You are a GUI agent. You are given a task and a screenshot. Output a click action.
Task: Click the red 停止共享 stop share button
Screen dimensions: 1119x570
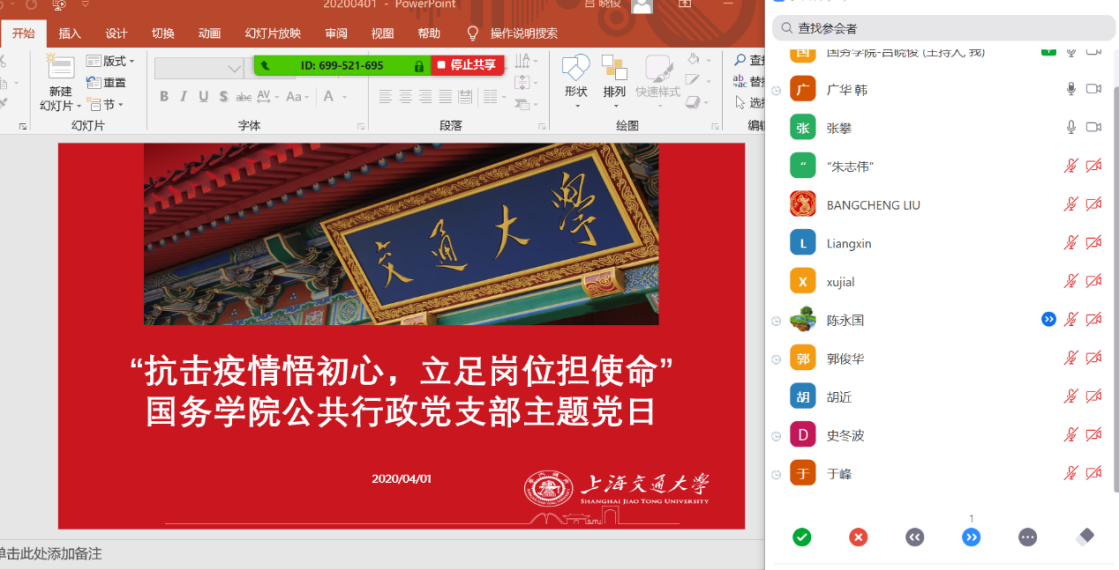467,65
